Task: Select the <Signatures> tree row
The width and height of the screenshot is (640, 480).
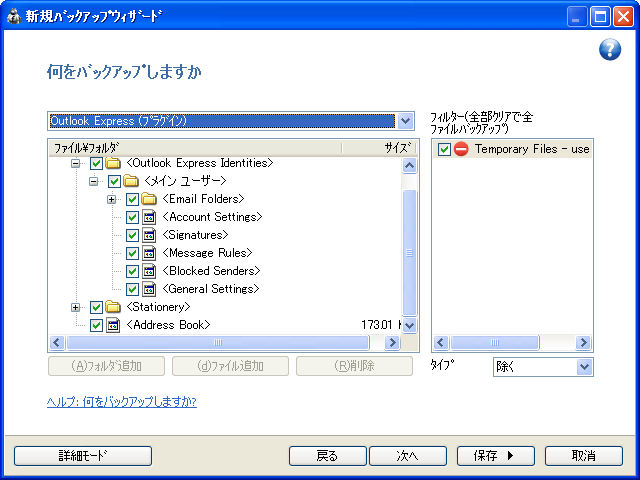Action: tap(195, 235)
